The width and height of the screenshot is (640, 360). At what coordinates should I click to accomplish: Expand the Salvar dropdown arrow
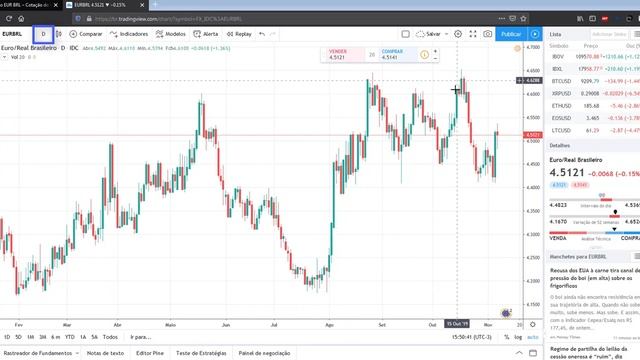tap(446, 34)
